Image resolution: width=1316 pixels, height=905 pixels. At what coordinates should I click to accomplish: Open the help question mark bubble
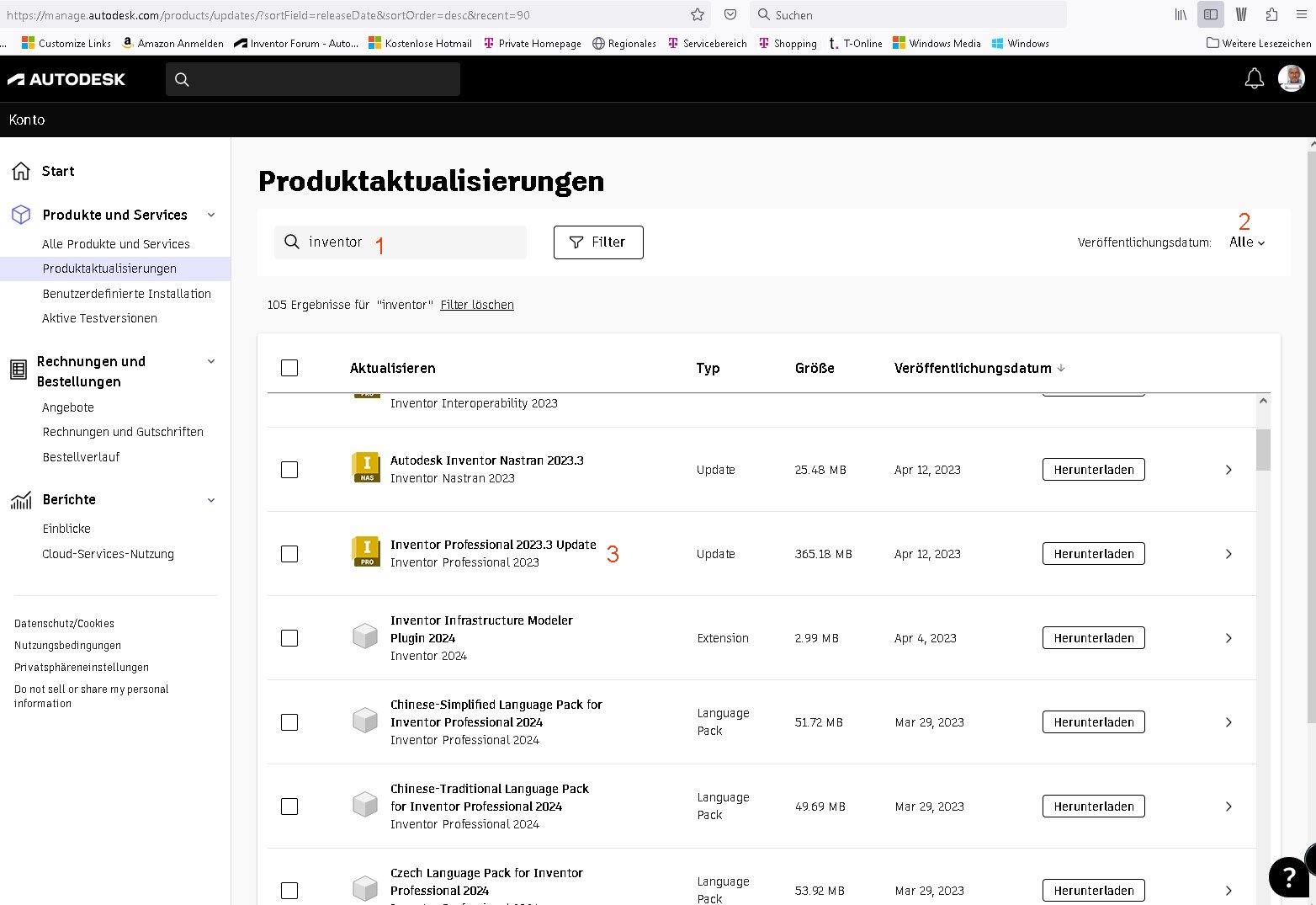click(1288, 877)
